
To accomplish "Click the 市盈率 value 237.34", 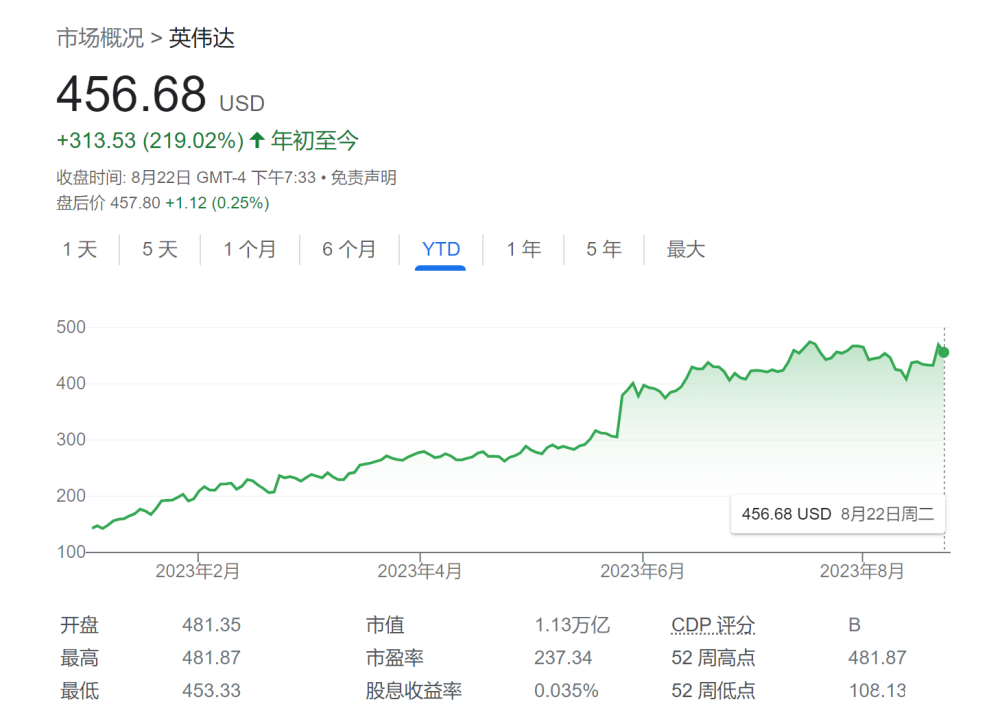I will pos(563,658).
